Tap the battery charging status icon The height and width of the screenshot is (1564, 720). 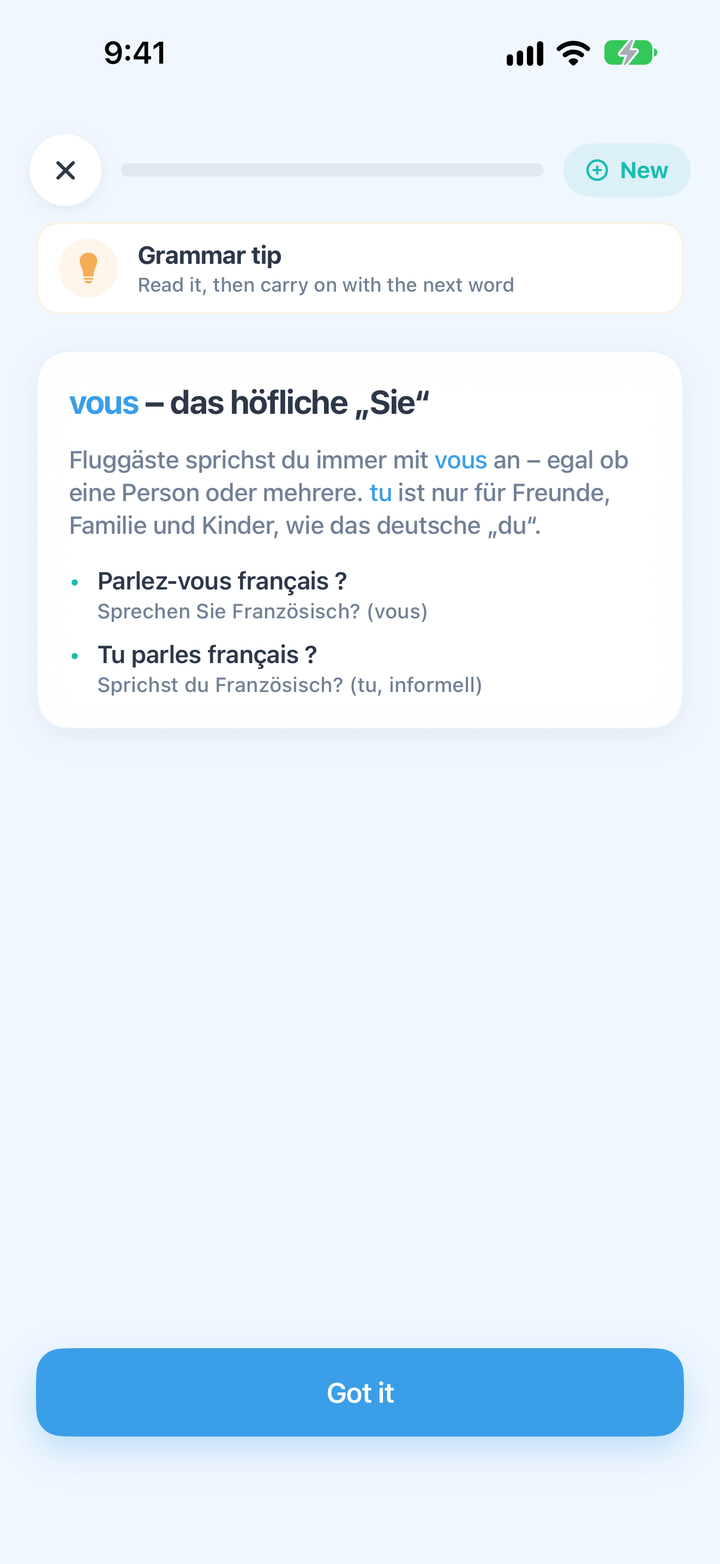pyautogui.click(x=630, y=53)
